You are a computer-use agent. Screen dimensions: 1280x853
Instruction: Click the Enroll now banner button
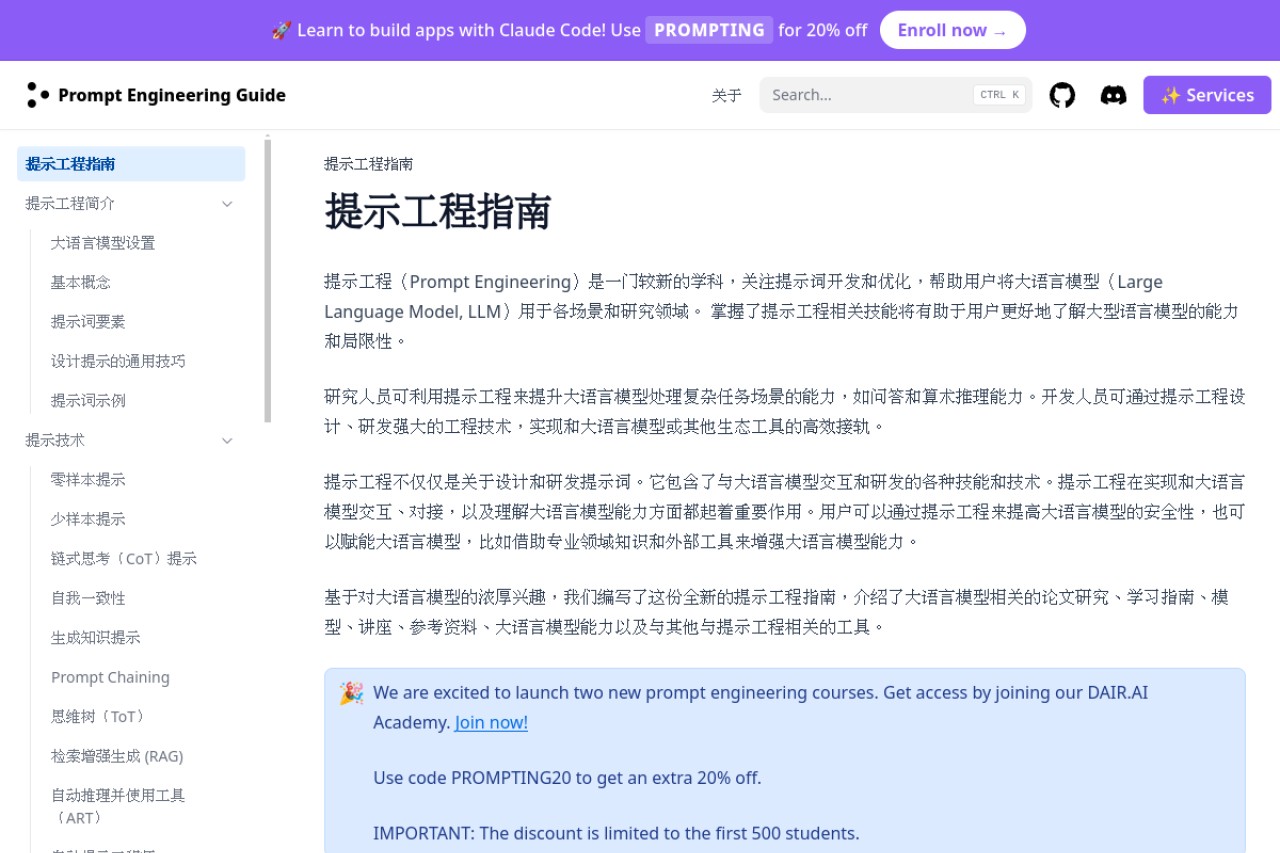pyautogui.click(x=953, y=30)
